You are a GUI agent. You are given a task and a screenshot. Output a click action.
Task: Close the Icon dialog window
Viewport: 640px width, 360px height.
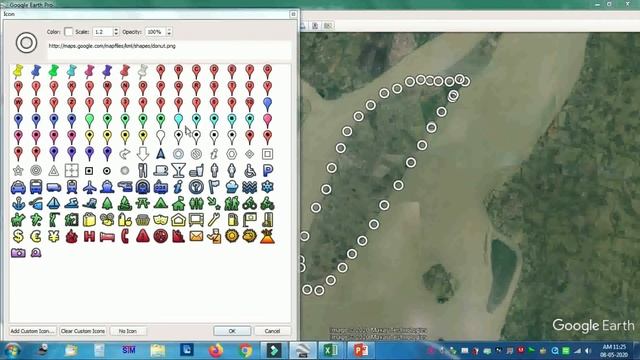293,14
